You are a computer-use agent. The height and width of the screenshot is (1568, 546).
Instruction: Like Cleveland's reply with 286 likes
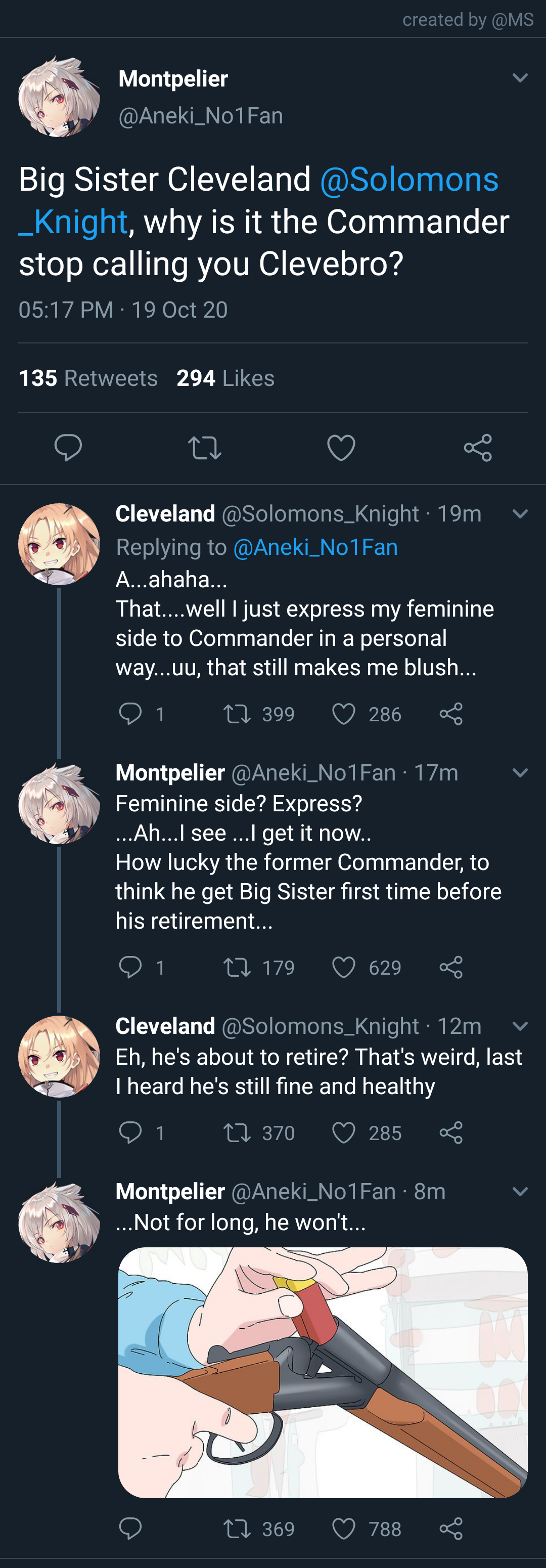(343, 713)
